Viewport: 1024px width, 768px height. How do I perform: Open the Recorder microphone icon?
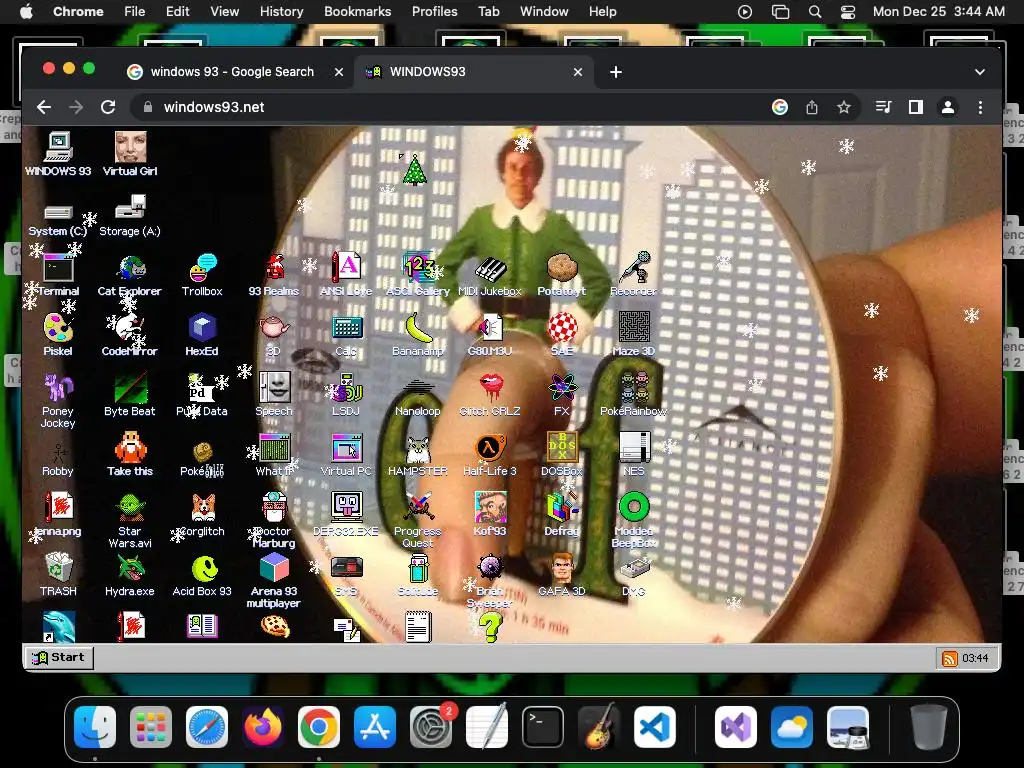(633, 274)
